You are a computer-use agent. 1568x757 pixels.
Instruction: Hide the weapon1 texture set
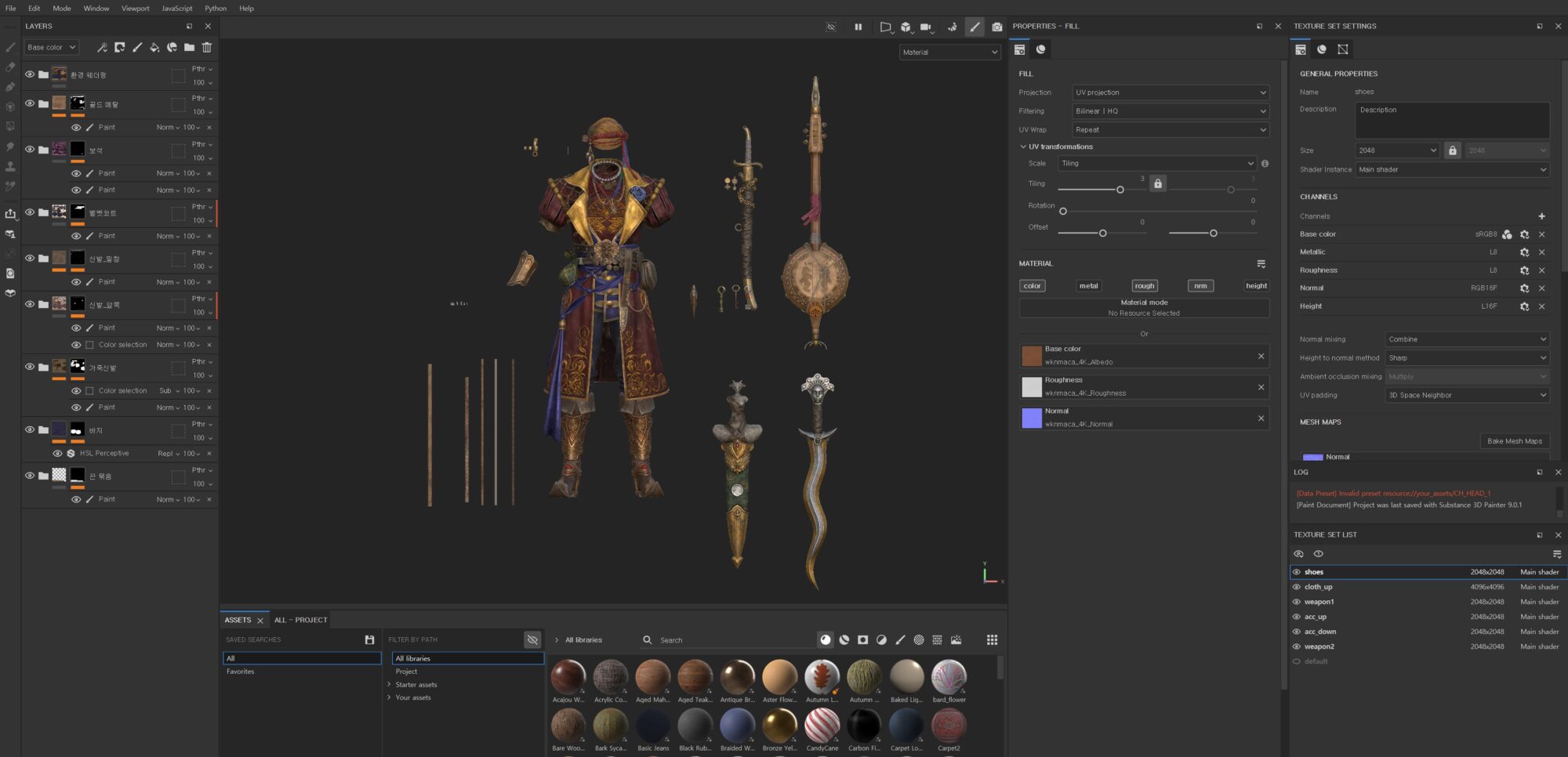click(x=1296, y=602)
